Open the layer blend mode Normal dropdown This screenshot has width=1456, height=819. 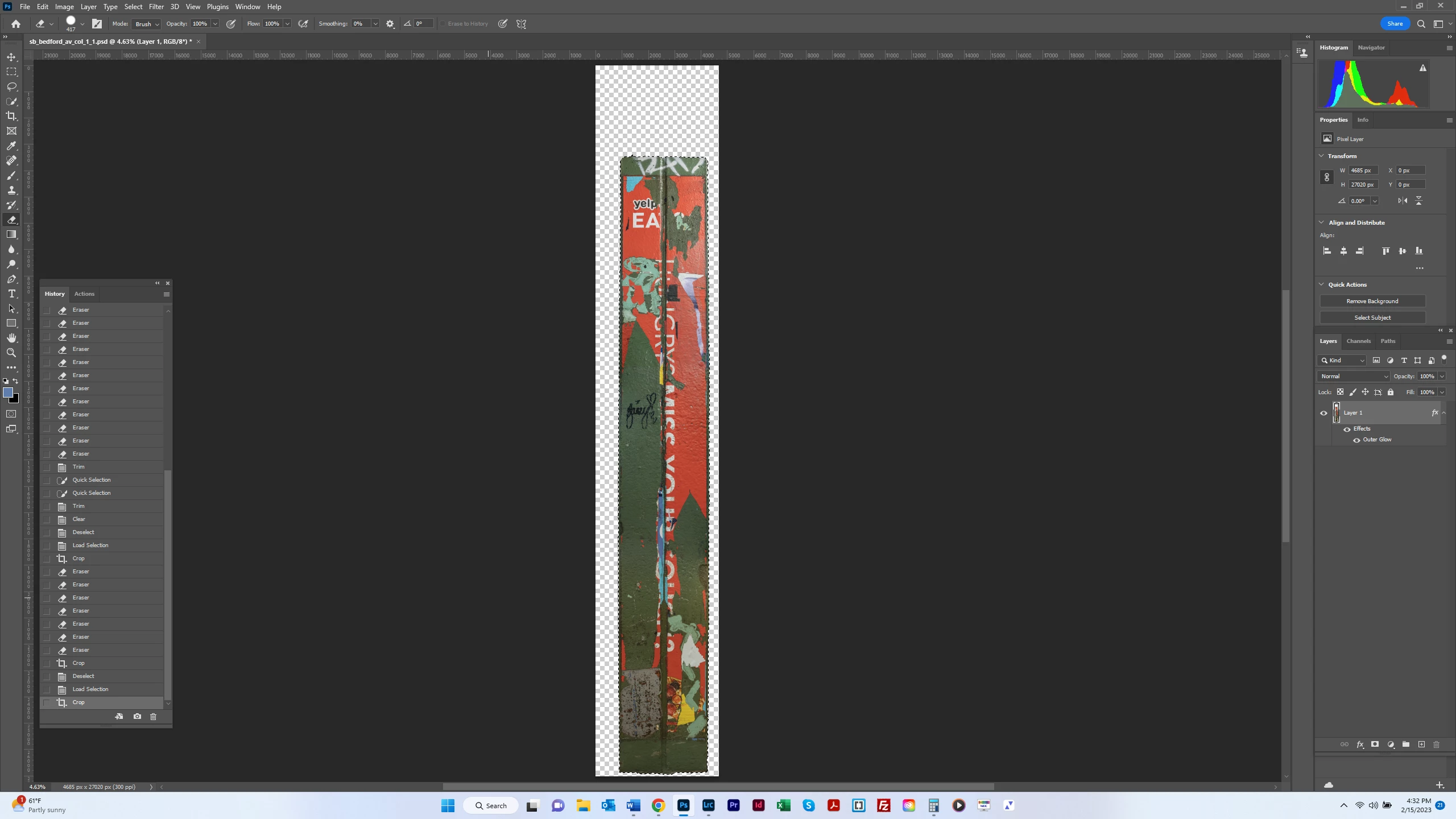(1353, 376)
